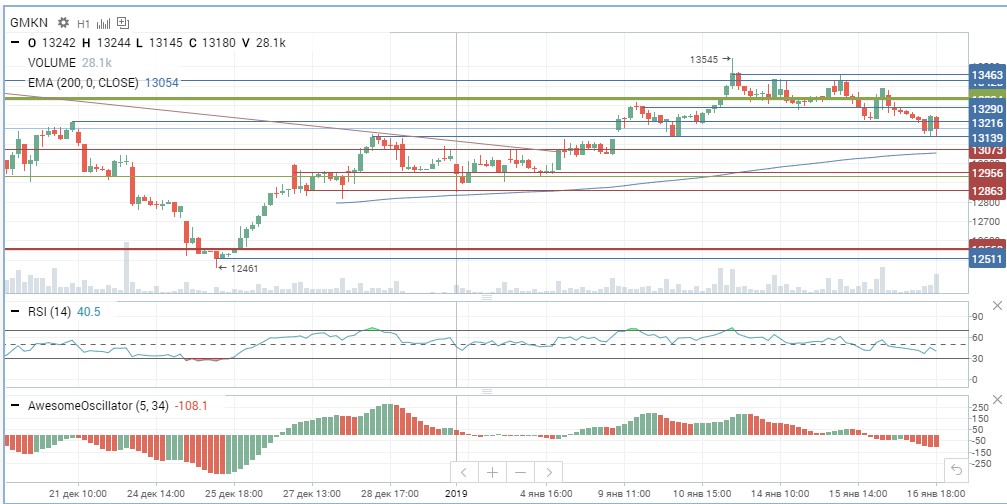Collapse the main chart legend
The width and height of the screenshot is (1007, 504).
[15, 43]
